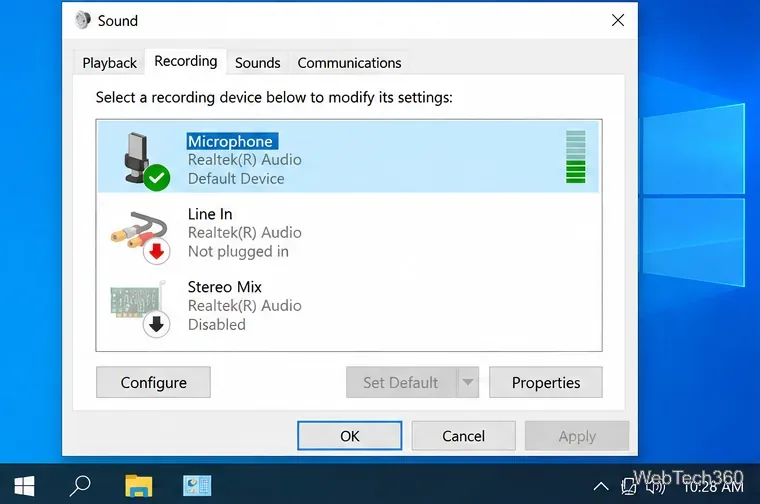Open Control Panel icon on taskbar

[197, 486]
